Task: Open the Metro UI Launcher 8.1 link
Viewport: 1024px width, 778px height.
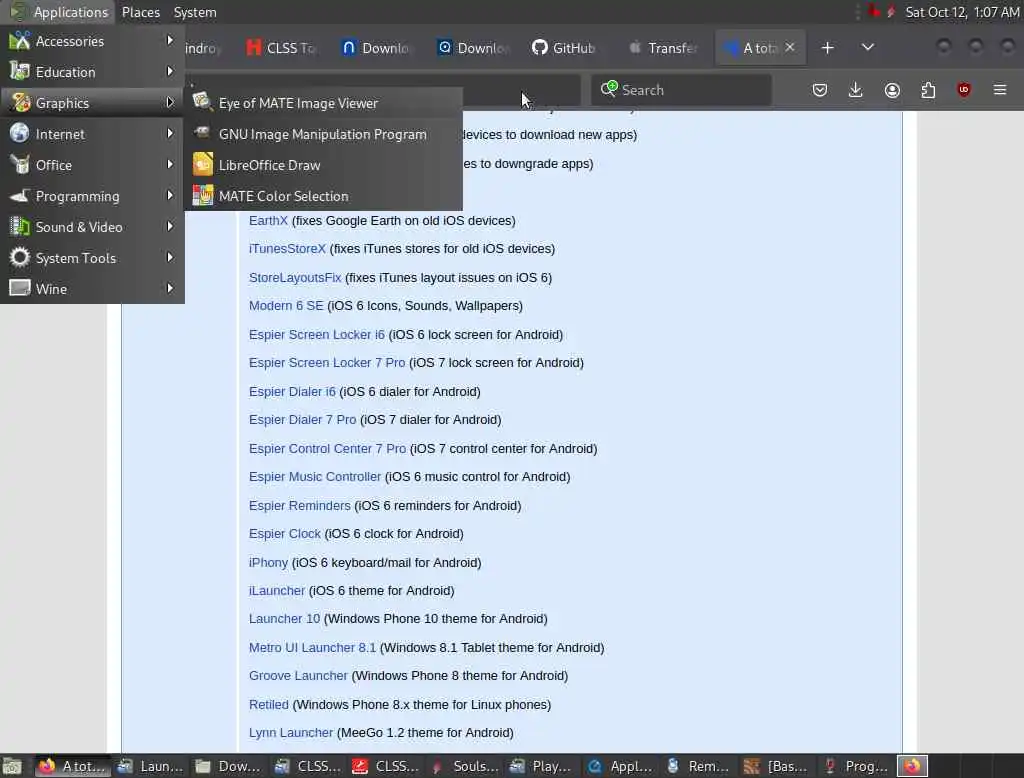Action: [312, 647]
